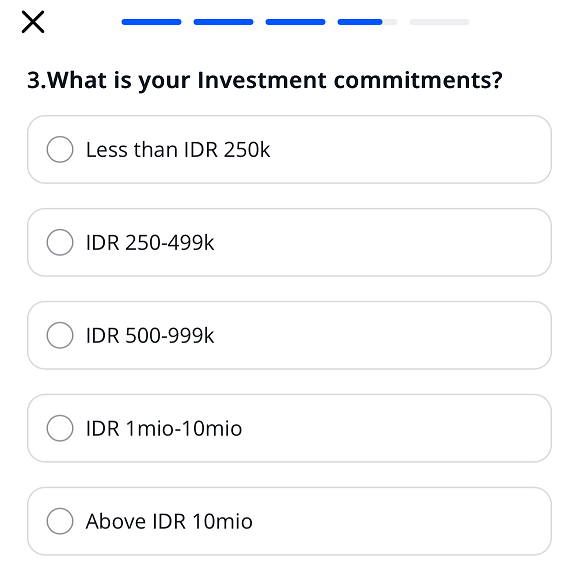Close the questionnaire with the X icon
The image size is (564, 574).
[33, 22]
